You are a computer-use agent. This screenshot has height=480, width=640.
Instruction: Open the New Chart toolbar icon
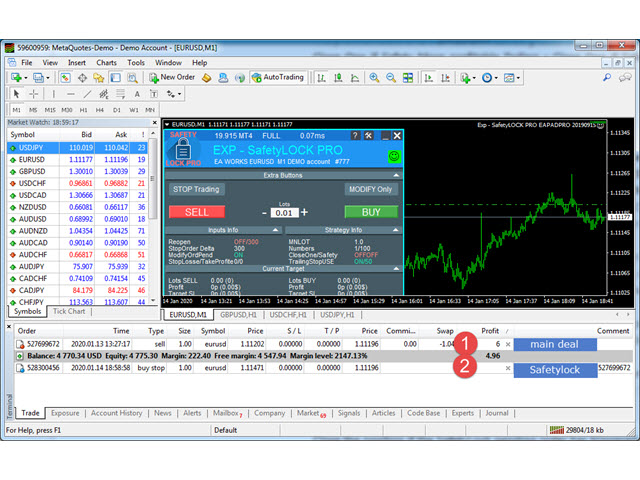16,78
